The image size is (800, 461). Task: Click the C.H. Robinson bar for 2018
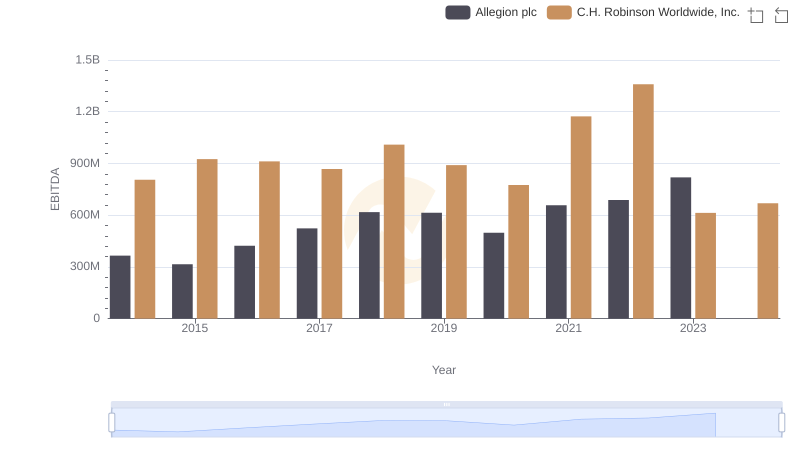(x=394, y=232)
